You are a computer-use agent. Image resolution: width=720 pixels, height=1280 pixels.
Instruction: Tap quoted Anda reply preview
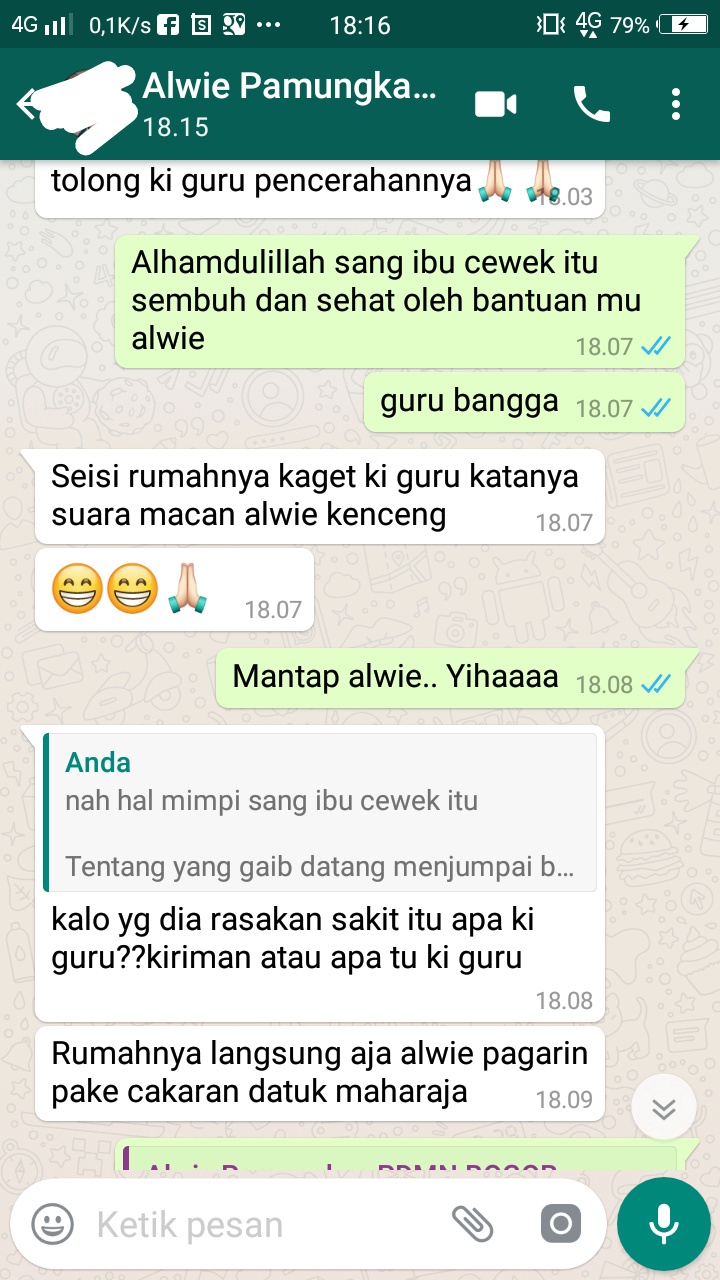click(x=320, y=813)
